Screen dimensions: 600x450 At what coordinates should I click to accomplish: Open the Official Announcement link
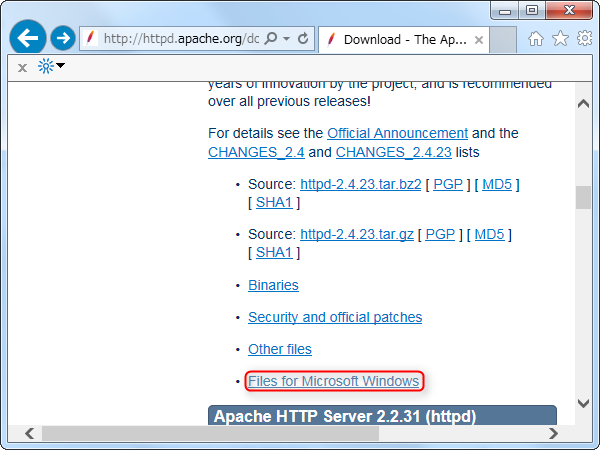(397, 133)
